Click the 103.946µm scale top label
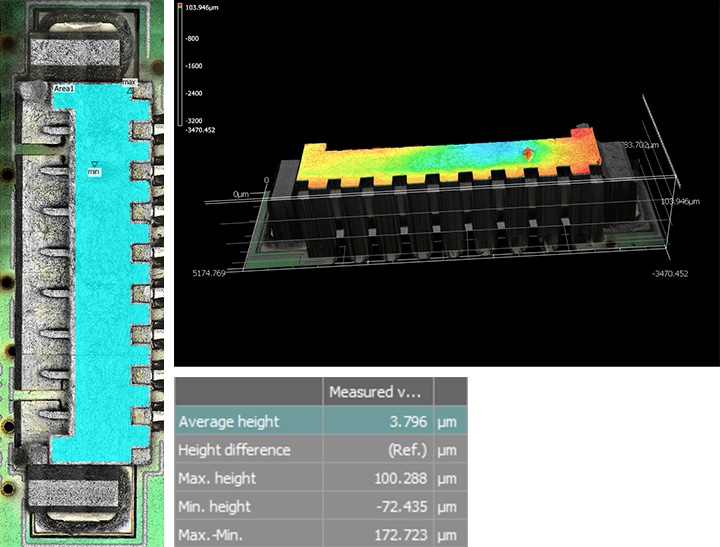Screen dimensions: 720x547 coord(203,7)
